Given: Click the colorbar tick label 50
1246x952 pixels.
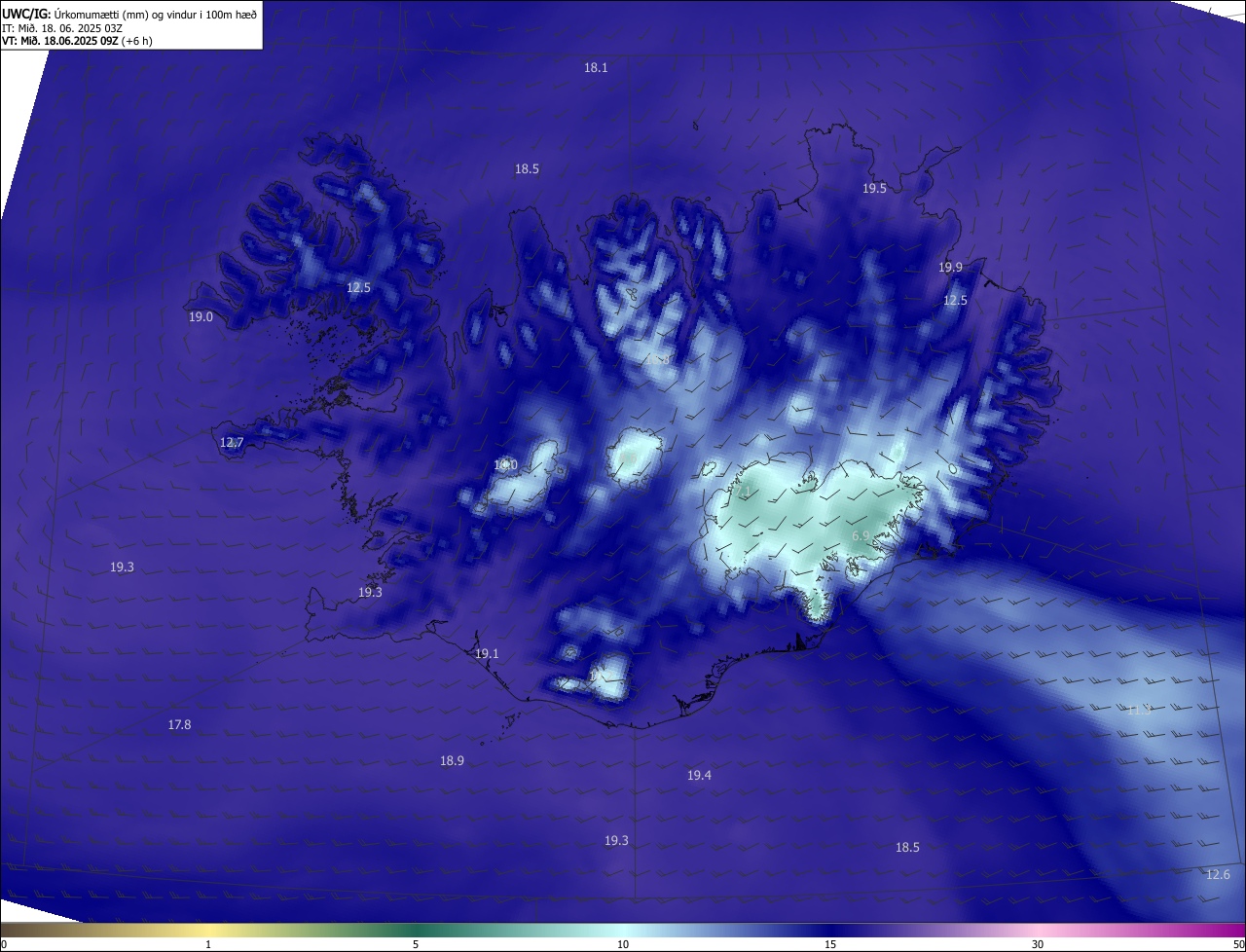Looking at the screenshot, I should point(1238,944).
